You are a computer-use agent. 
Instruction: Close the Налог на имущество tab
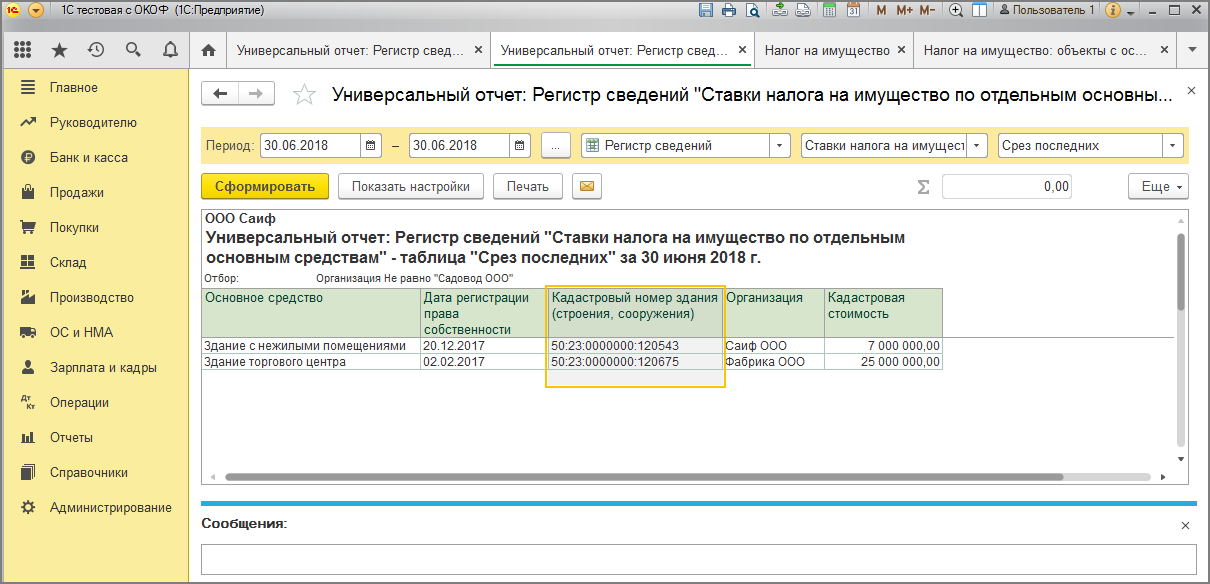click(902, 50)
